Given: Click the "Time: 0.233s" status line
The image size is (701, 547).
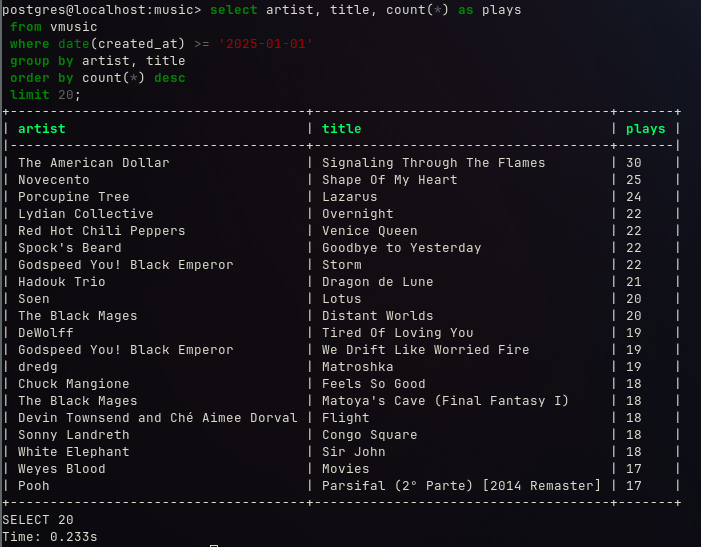Looking at the screenshot, I should coord(49,537).
